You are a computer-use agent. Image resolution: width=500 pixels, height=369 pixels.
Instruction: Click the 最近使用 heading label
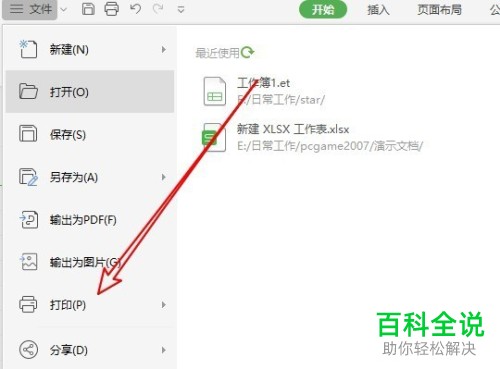click(x=217, y=53)
